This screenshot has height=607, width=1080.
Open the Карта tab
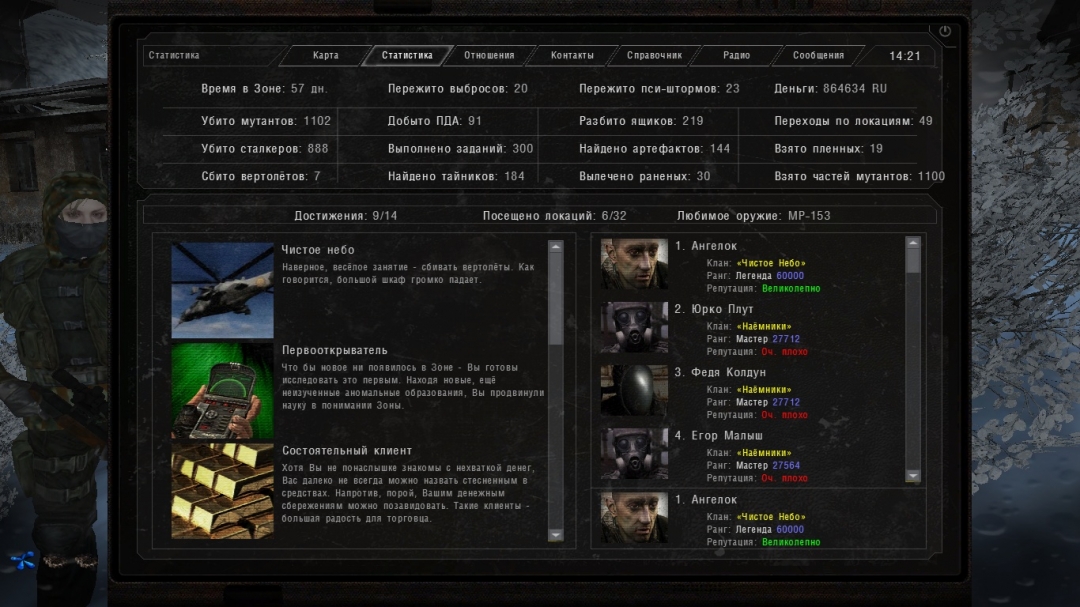tap(326, 55)
